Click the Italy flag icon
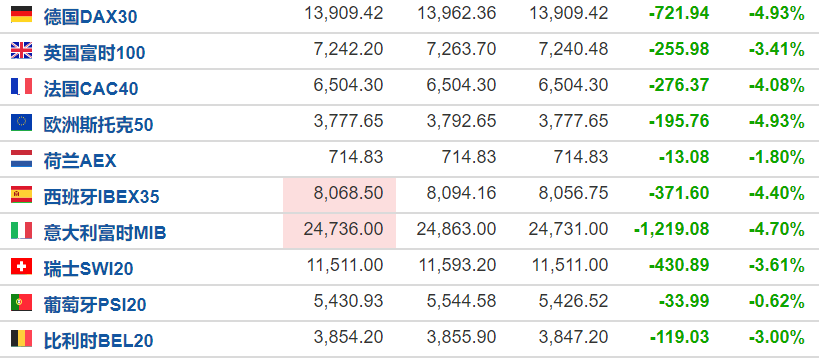This screenshot has width=819, height=360. pos(21,231)
